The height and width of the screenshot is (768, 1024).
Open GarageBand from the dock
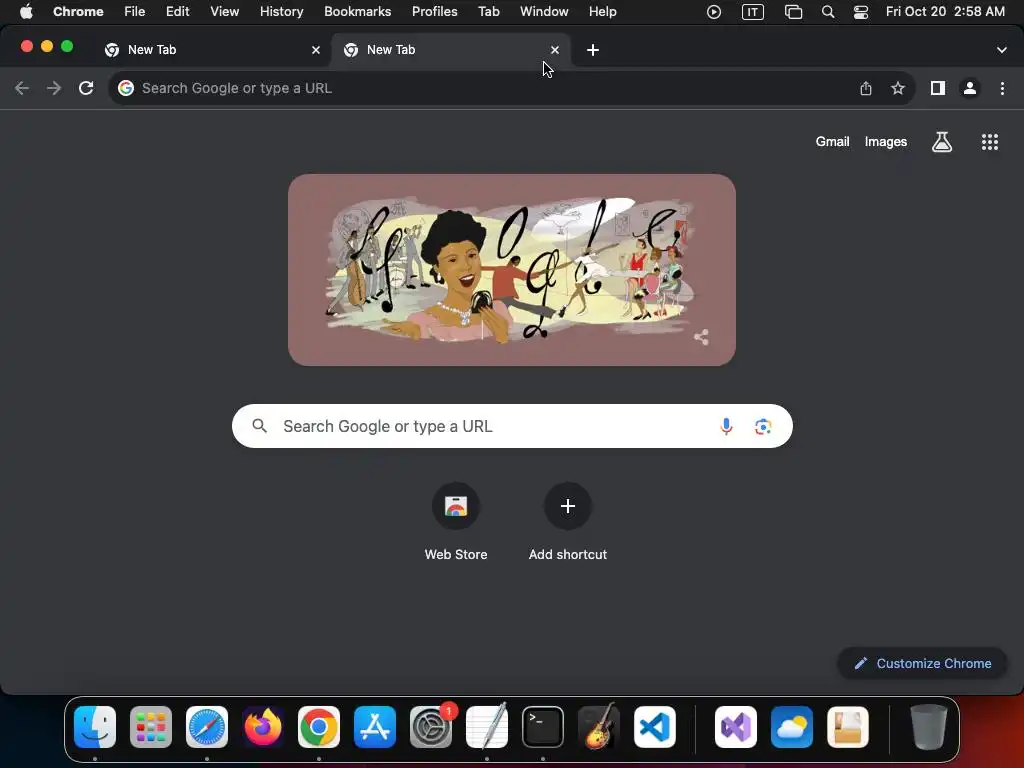point(599,727)
